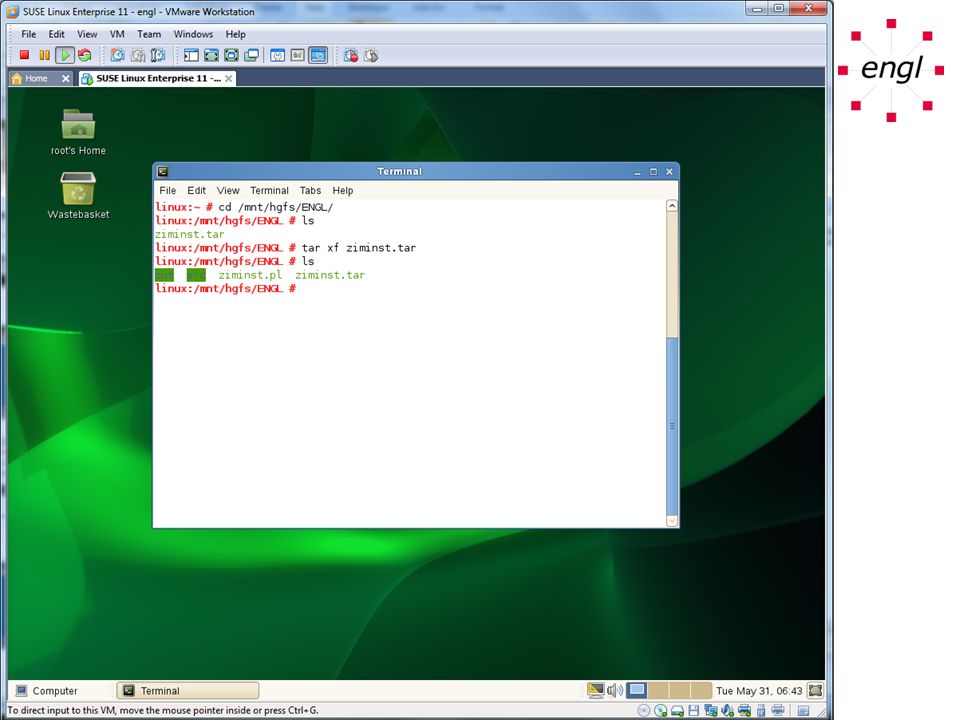Show the appliance view
960x720 pixels.
pyautogui.click(x=298, y=55)
